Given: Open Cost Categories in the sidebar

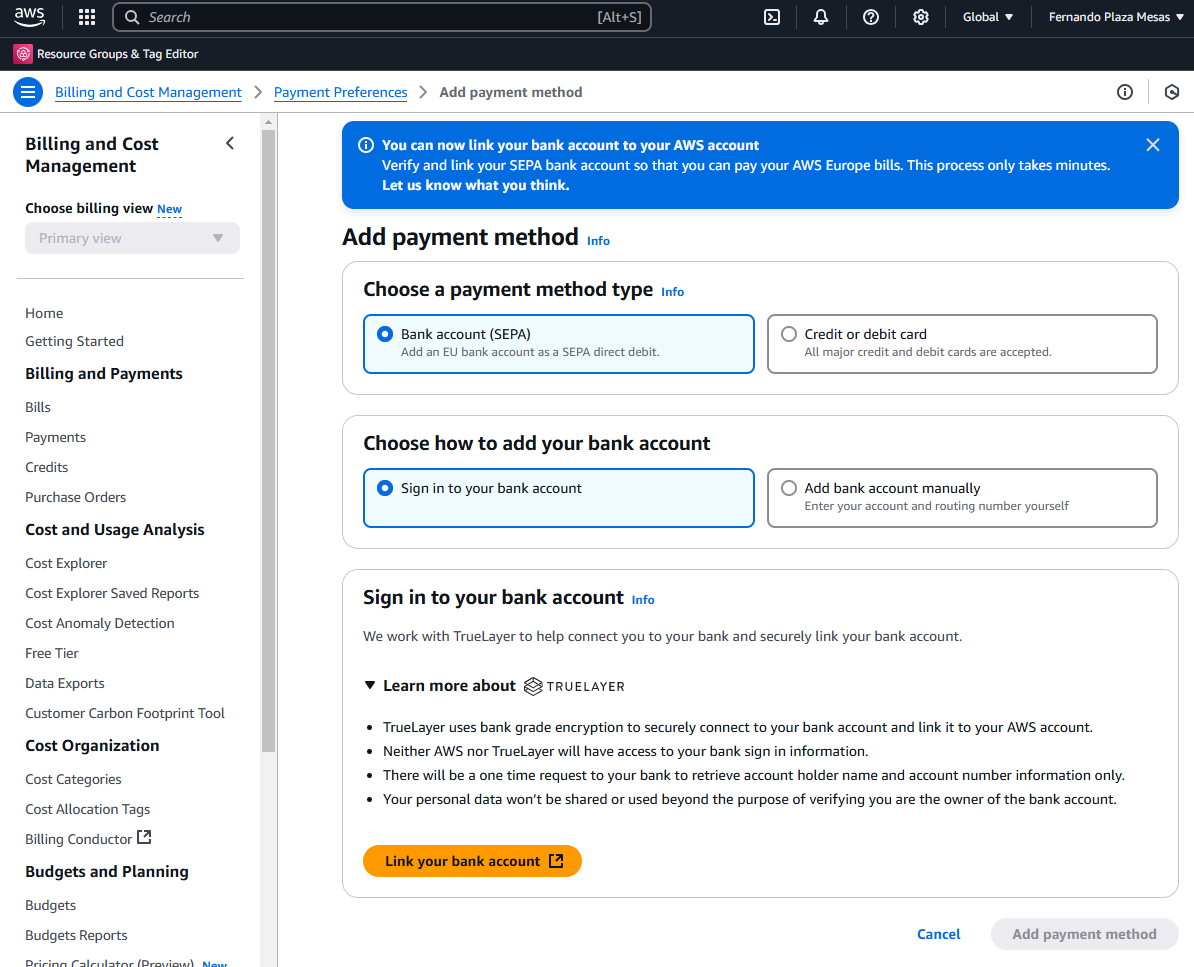Looking at the screenshot, I should pos(73,779).
